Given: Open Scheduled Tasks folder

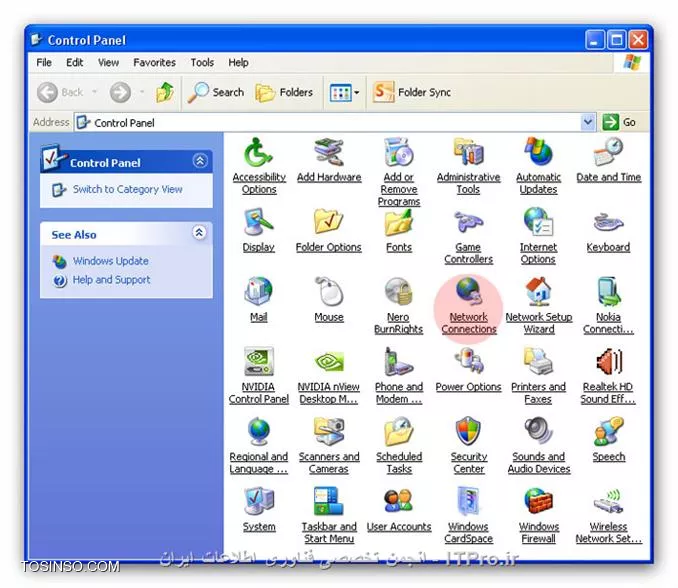Looking at the screenshot, I should 399,446.
